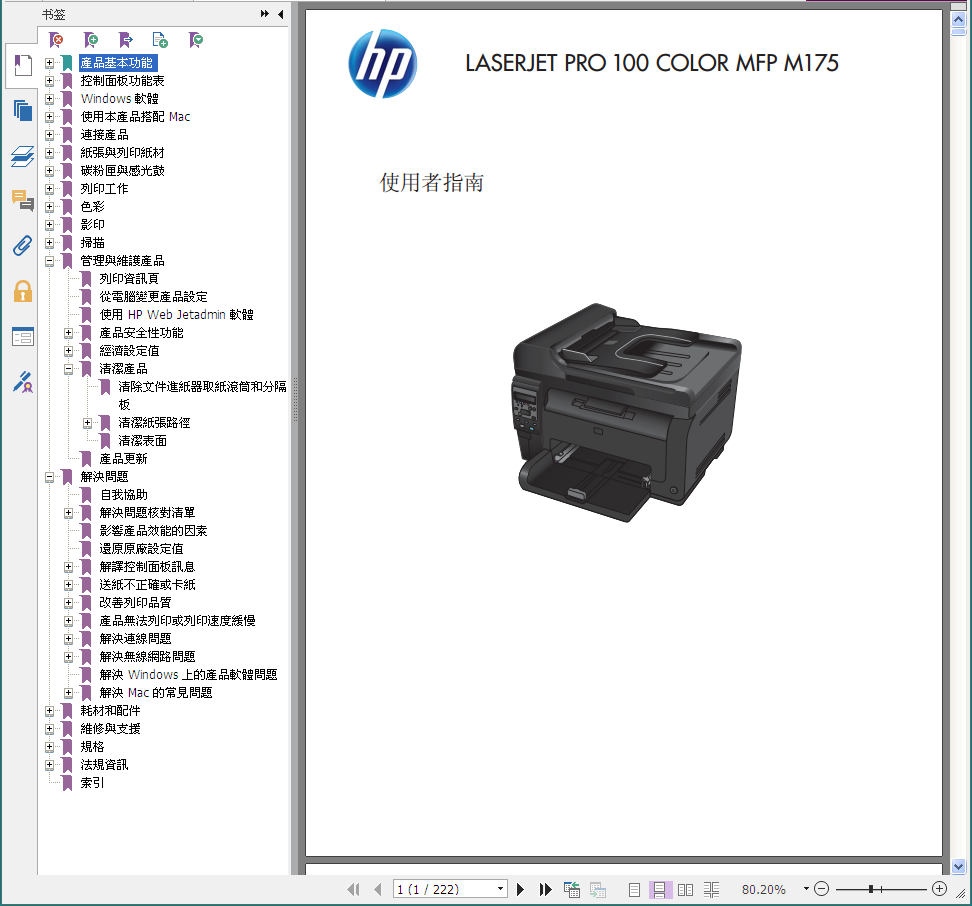The width and height of the screenshot is (972, 906).
Task: Go to the previous page
Action: [378, 889]
